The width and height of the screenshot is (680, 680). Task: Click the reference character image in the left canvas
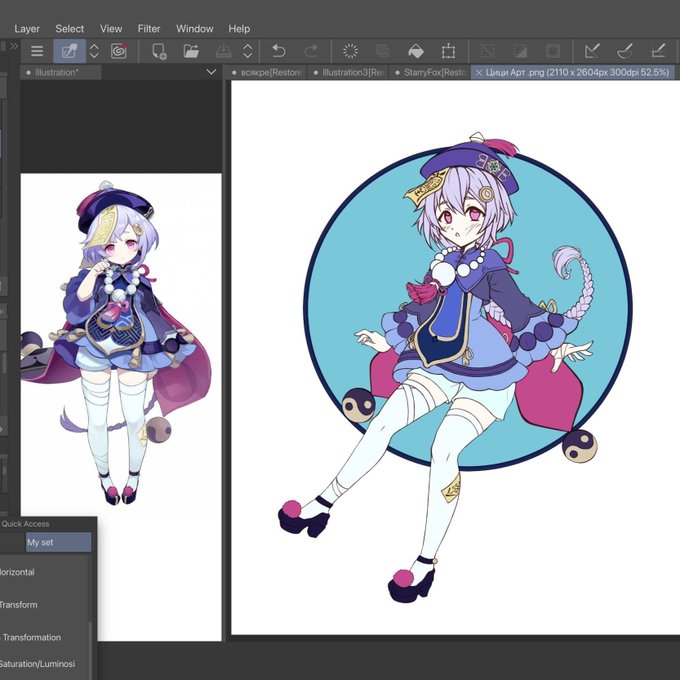(115, 343)
